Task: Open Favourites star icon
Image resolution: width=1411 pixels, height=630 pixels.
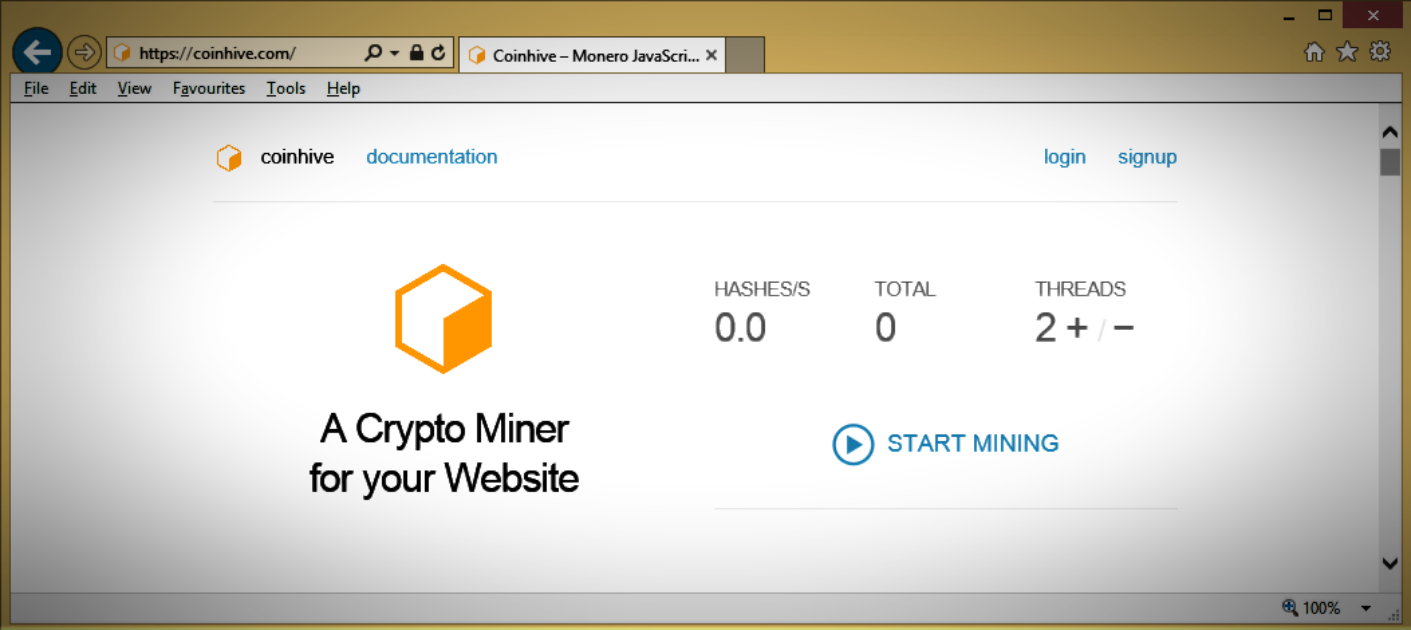Action: click(1347, 52)
